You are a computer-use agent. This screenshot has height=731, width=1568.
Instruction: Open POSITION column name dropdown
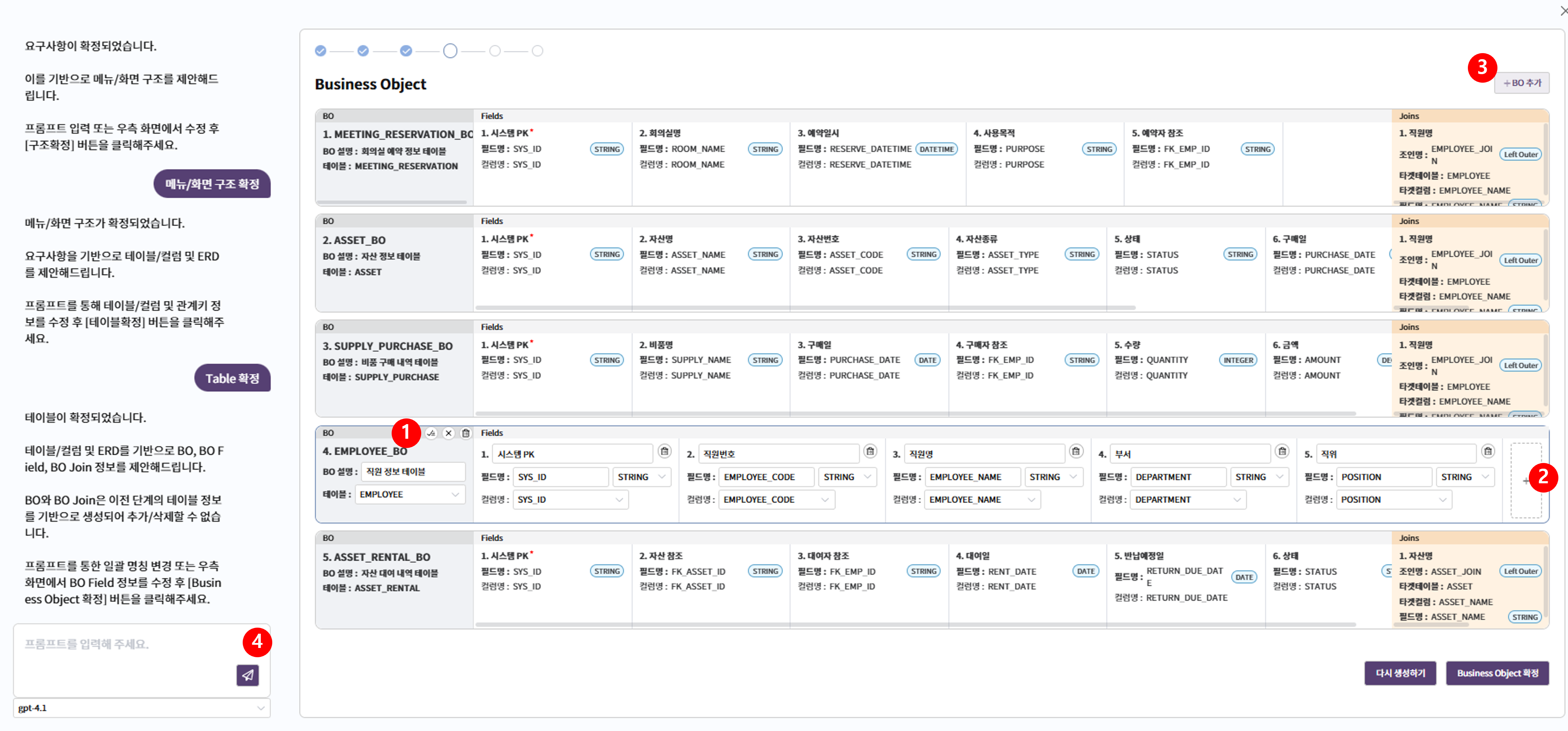[x=1394, y=500]
